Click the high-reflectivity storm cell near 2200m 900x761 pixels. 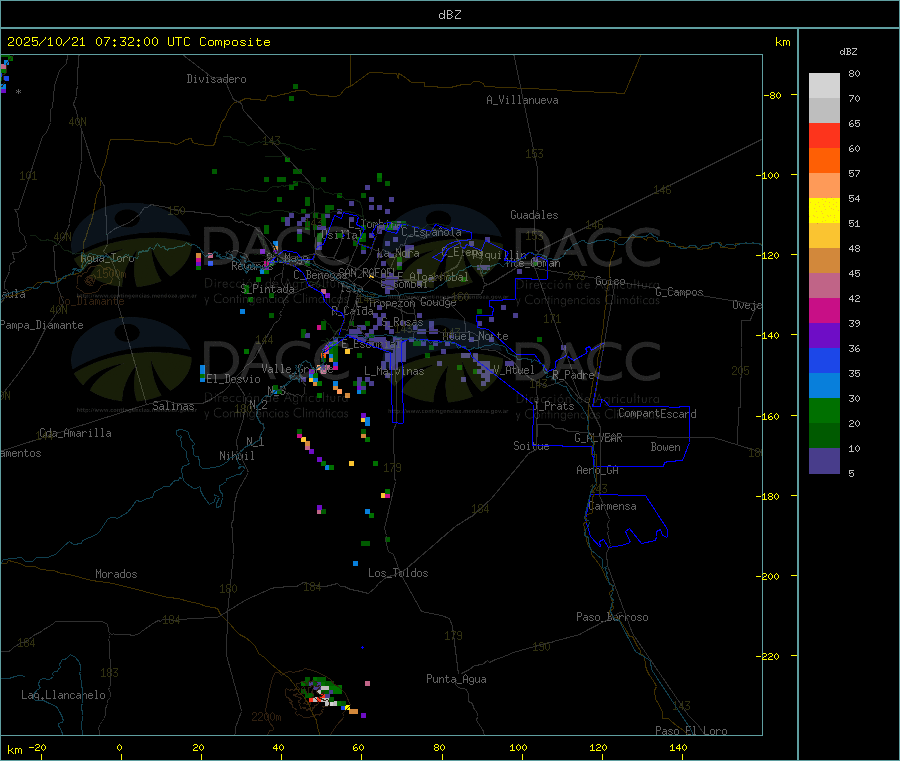coord(323,693)
